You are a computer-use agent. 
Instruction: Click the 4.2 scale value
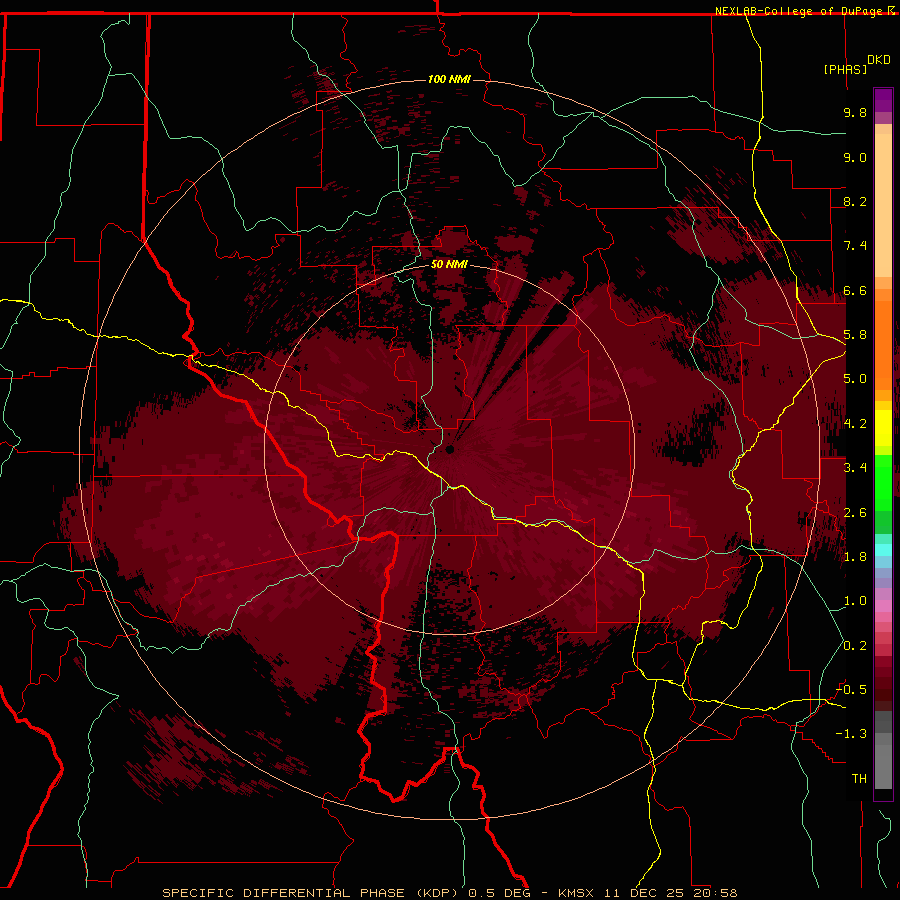855,424
